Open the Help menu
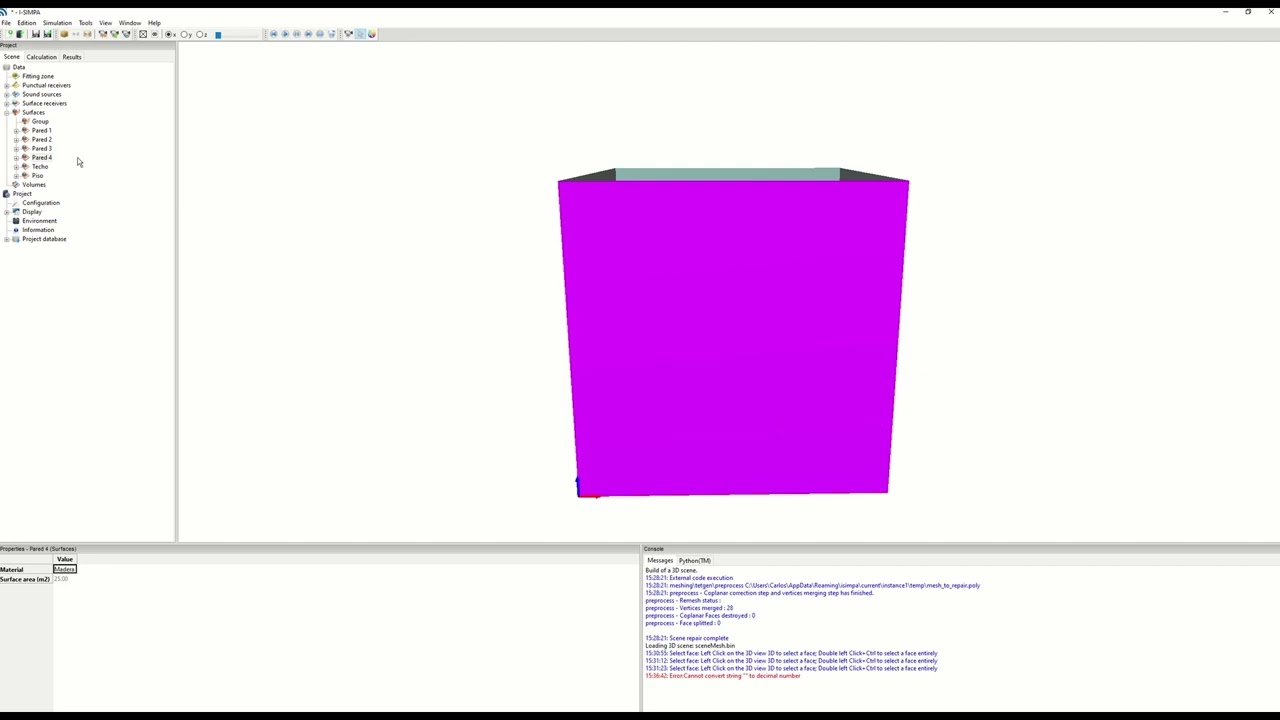This screenshot has height=720, width=1280. pos(154,23)
